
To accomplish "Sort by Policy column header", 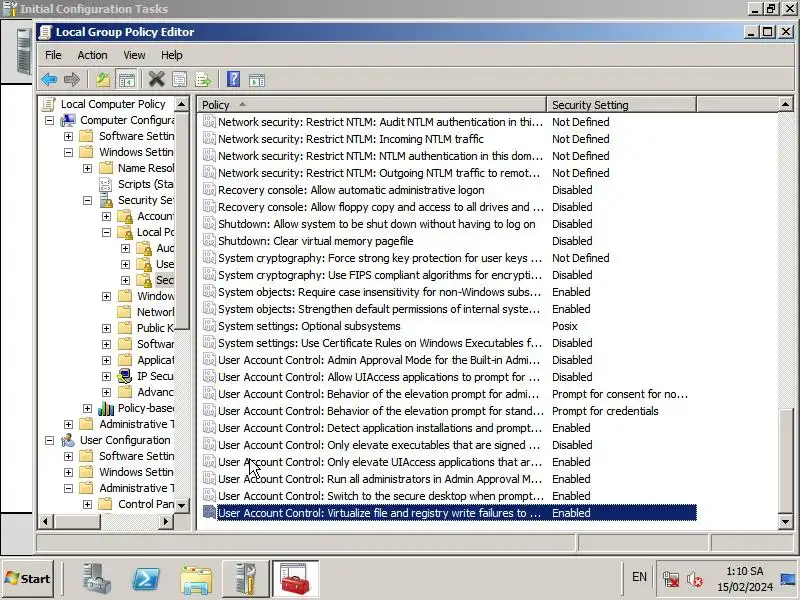I will coord(372,105).
